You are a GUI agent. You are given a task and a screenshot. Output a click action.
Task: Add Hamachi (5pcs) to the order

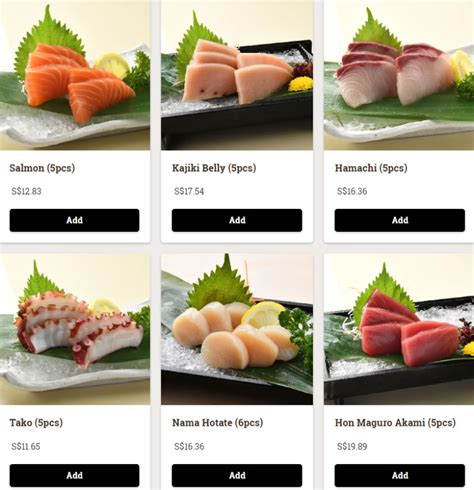400,220
